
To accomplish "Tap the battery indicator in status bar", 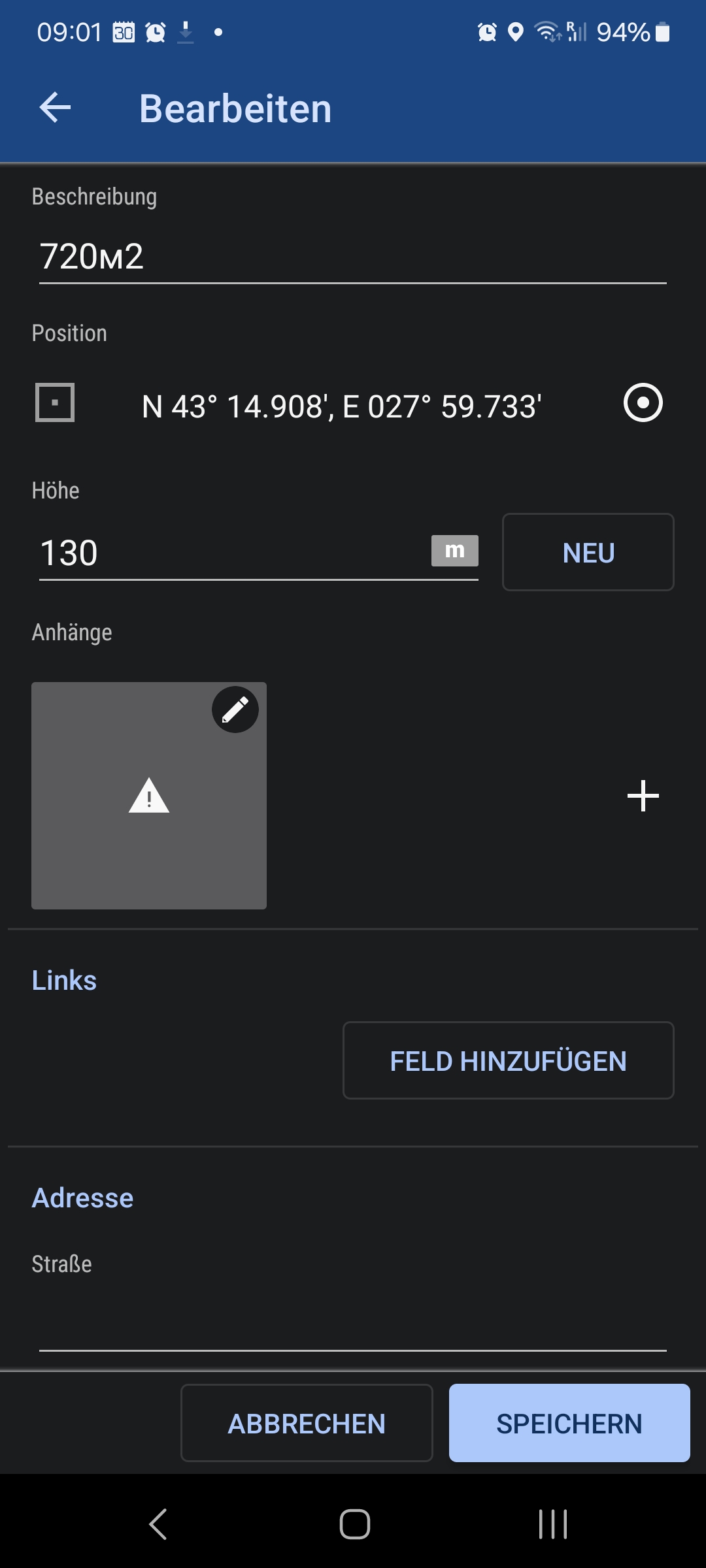I will click(x=662, y=31).
